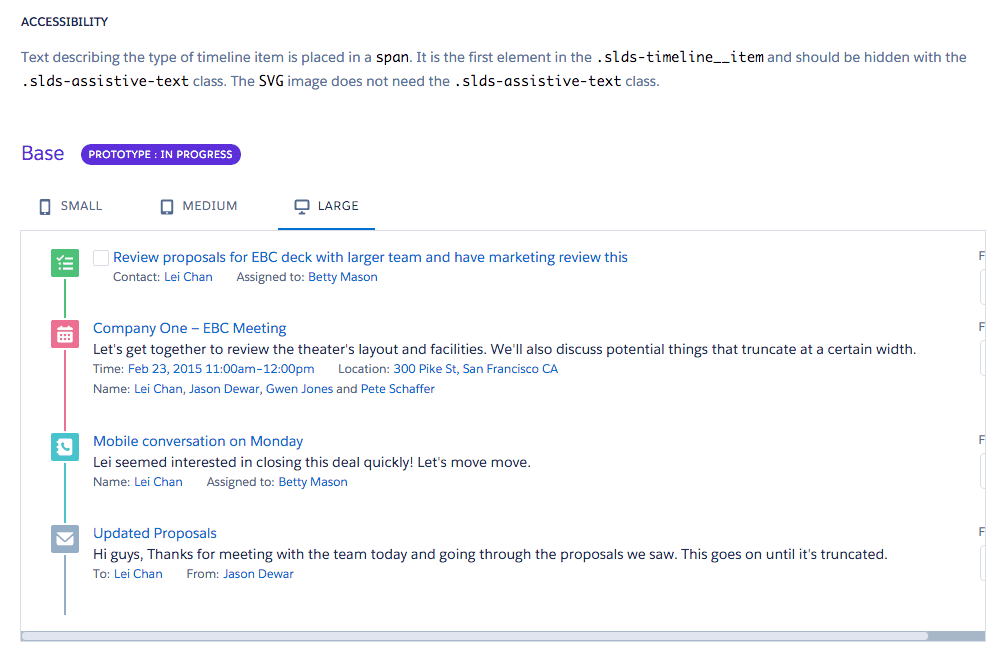Viewport: 1007px width, 663px height.
Task: Click the 'Lei seemed interested in closing' description
Action: coord(312,462)
